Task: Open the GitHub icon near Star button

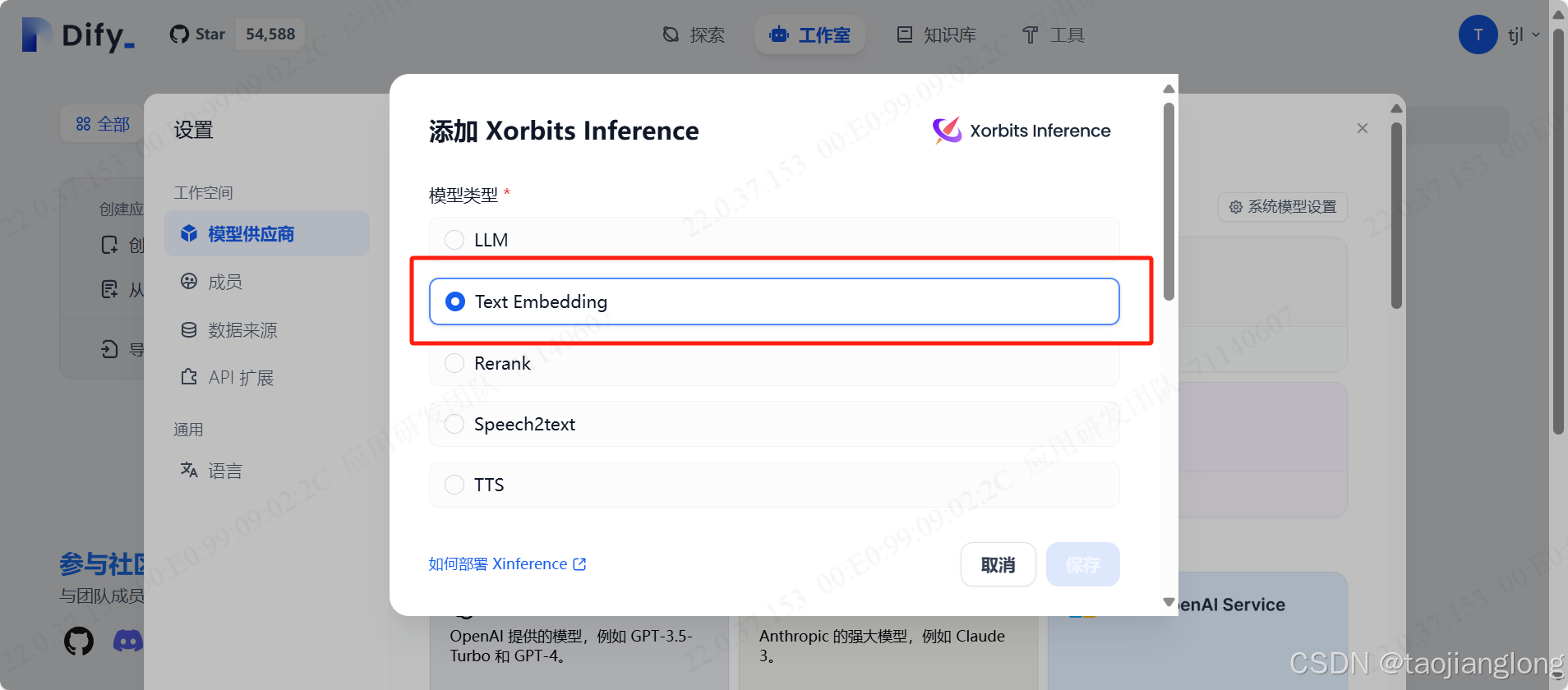Action: tap(180, 34)
